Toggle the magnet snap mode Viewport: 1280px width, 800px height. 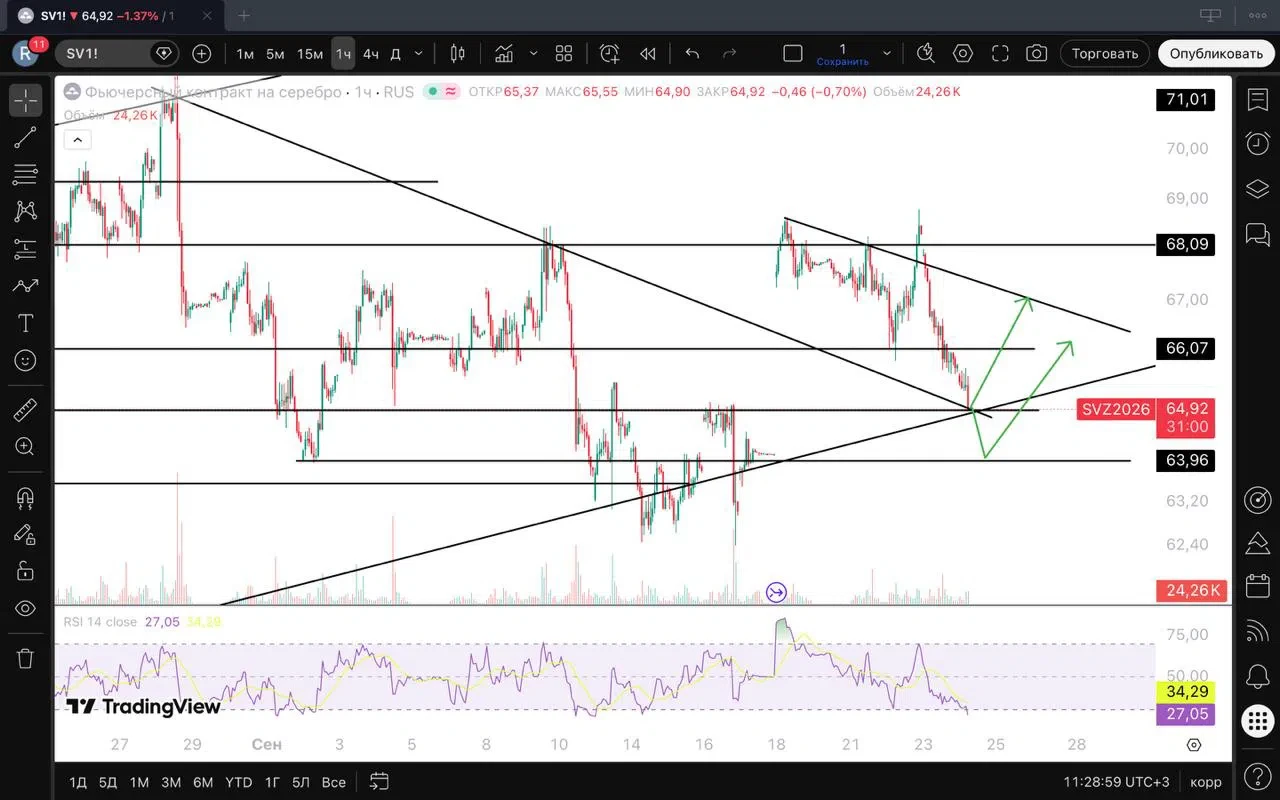pyautogui.click(x=25, y=497)
